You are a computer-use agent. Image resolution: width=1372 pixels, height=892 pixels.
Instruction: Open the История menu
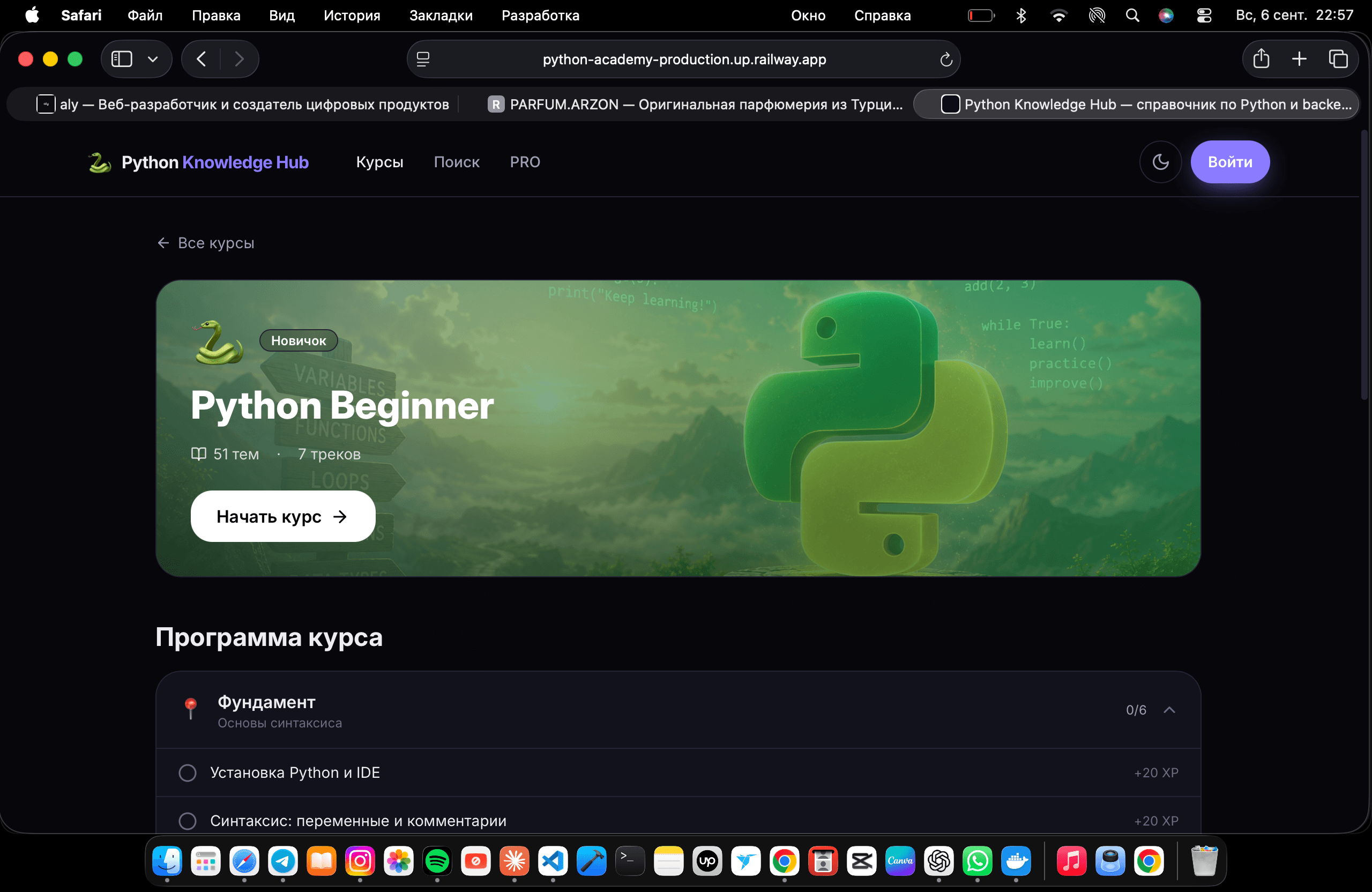(352, 16)
